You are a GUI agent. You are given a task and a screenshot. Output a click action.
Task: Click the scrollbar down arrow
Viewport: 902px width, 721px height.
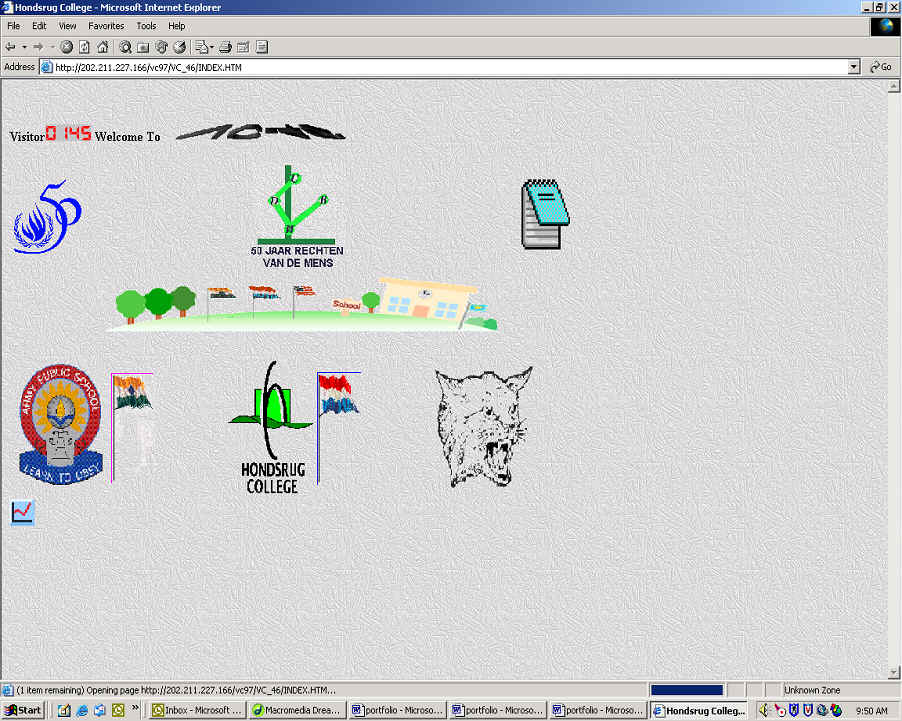tap(893, 672)
